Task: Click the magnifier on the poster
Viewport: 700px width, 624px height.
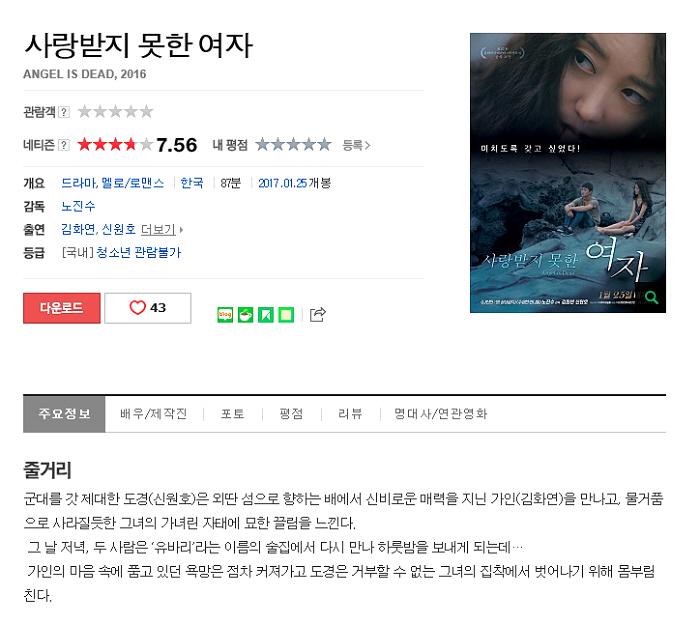Action: point(651,297)
